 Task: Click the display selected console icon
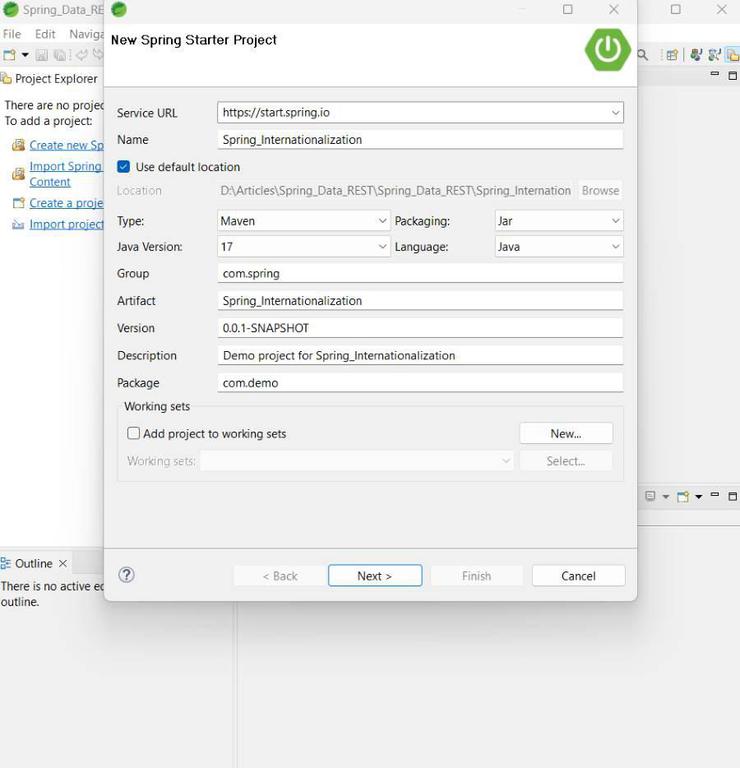(650, 497)
